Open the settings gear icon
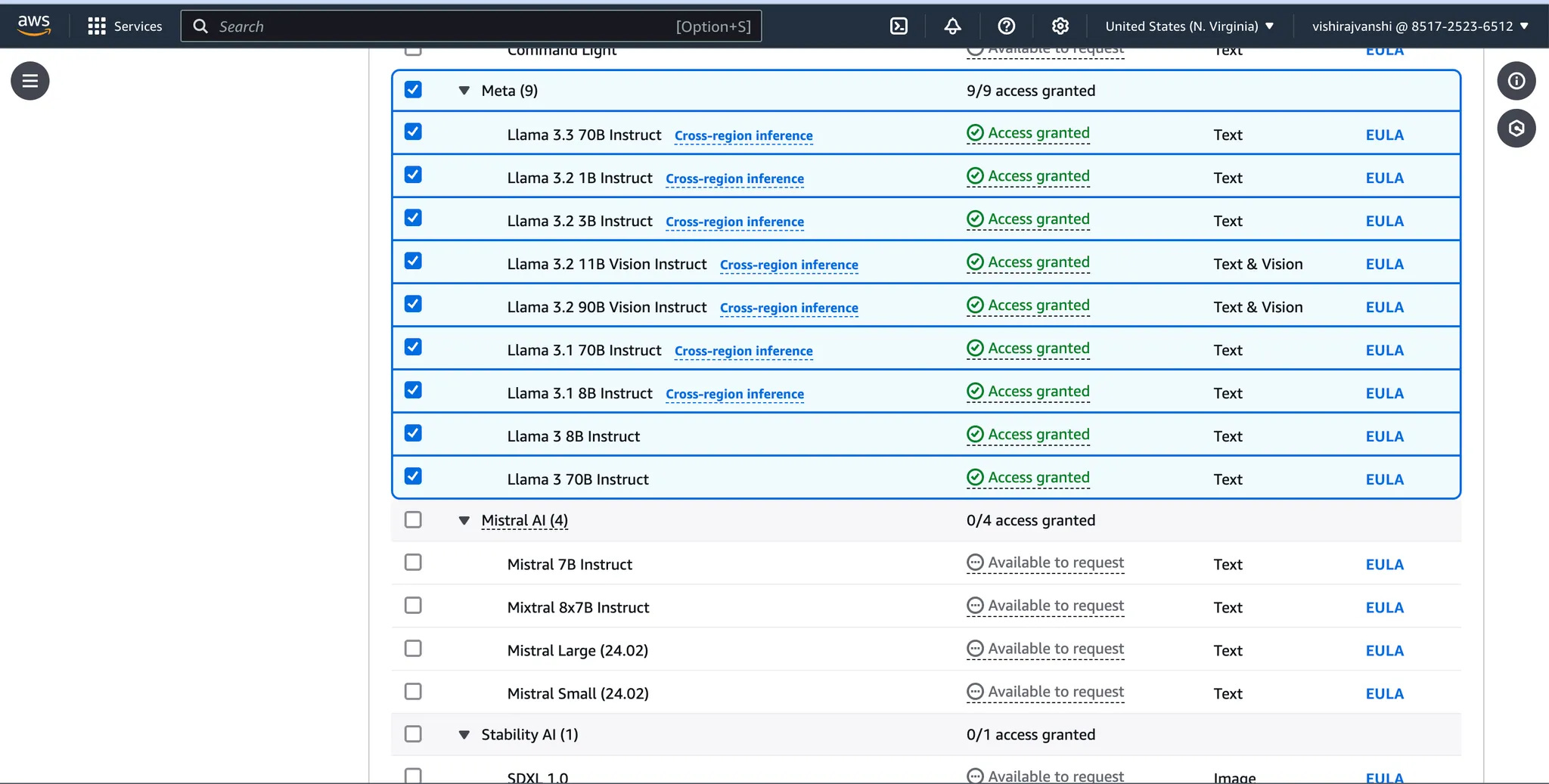This screenshot has width=1549, height=784. tap(1060, 26)
